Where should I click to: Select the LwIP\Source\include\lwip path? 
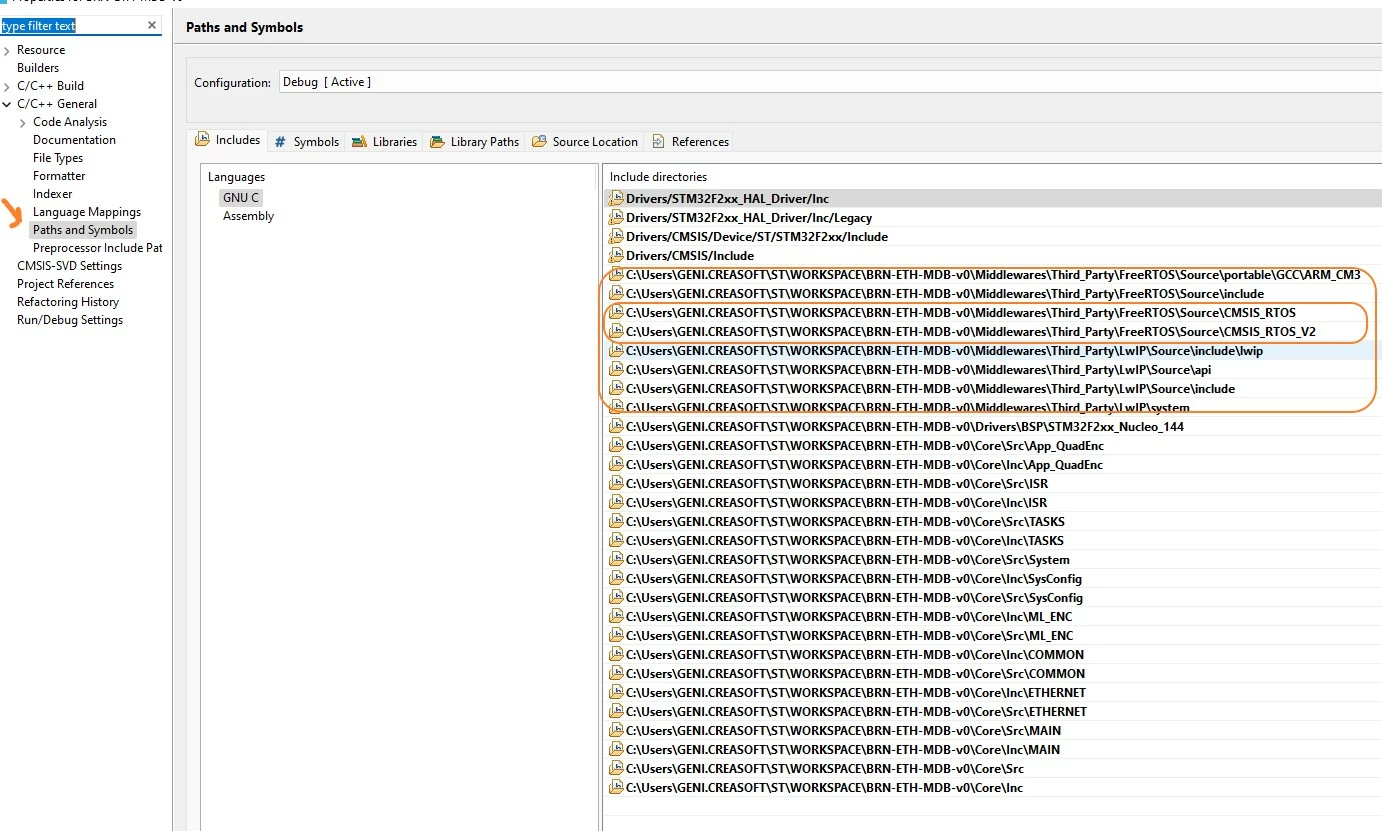point(944,351)
